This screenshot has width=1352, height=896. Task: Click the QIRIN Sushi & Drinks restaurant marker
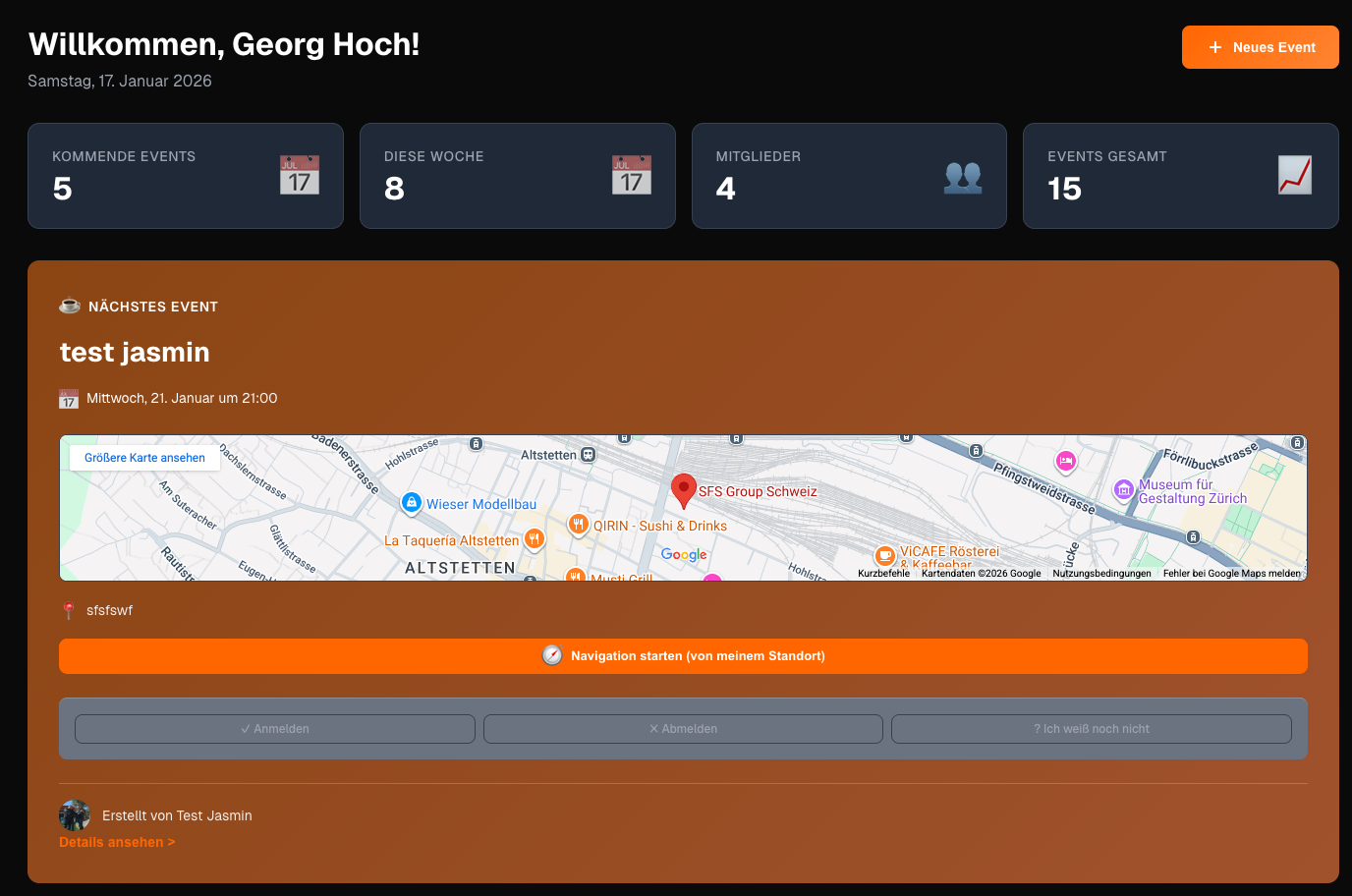[579, 525]
